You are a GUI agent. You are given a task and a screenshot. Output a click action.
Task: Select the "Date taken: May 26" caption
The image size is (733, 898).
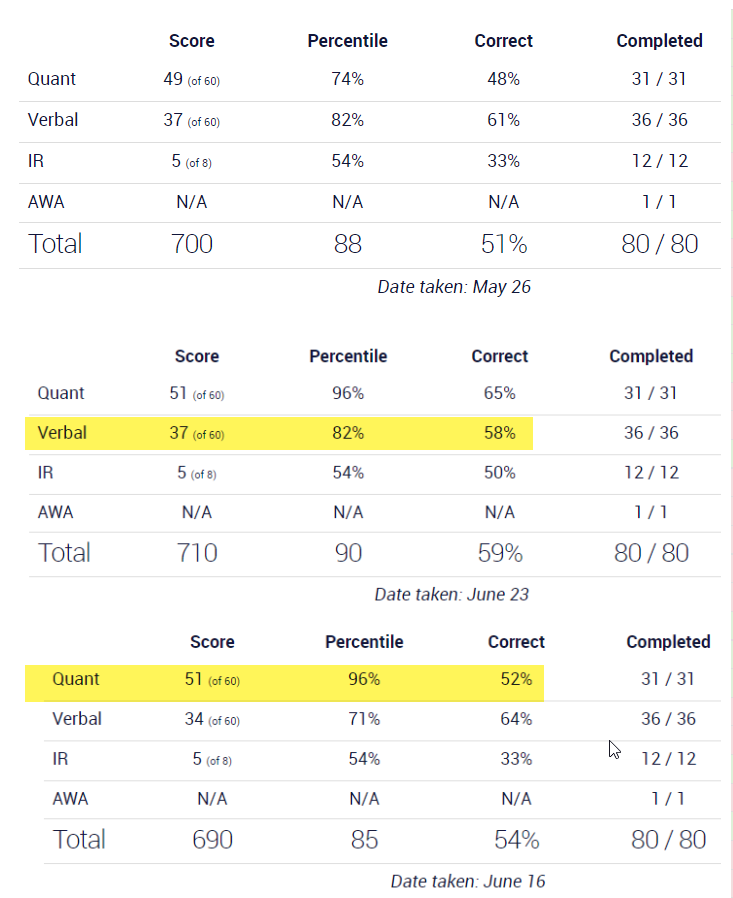point(454,287)
